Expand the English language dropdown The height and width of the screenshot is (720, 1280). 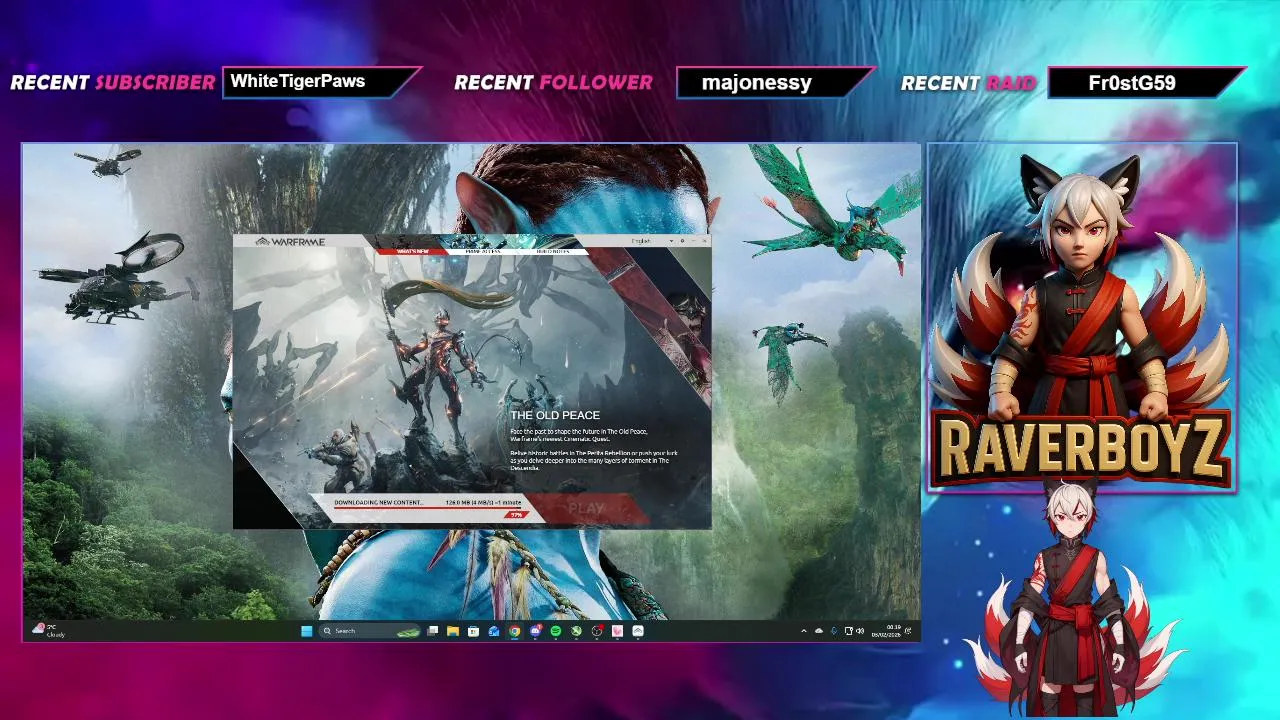click(652, 241)
